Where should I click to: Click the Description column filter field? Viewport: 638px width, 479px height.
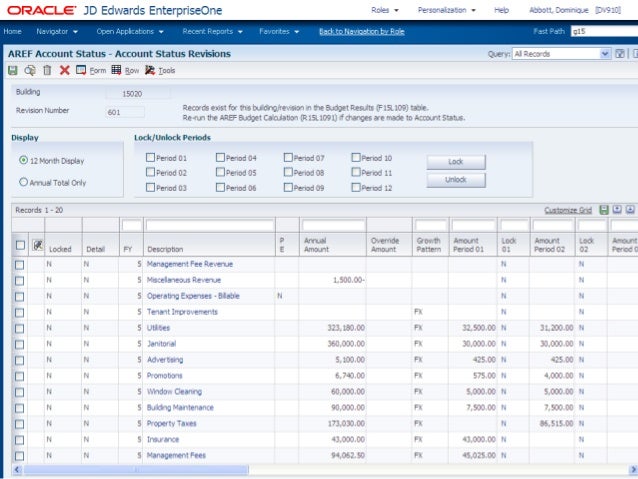[210, 225]
